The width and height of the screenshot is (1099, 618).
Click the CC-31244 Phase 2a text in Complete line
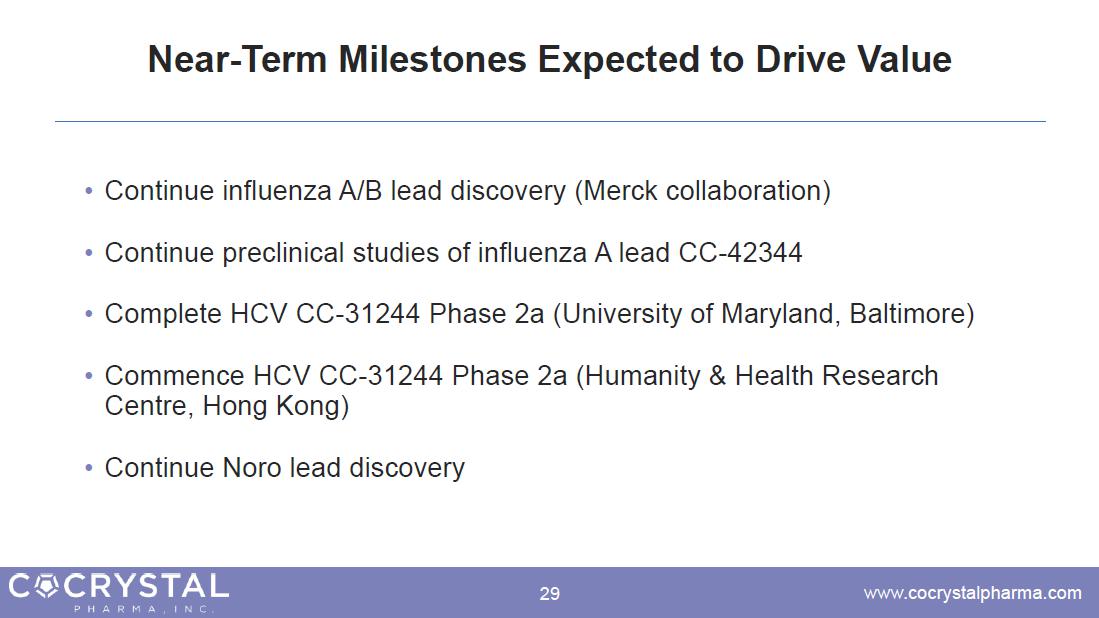(x=420, y=314)
